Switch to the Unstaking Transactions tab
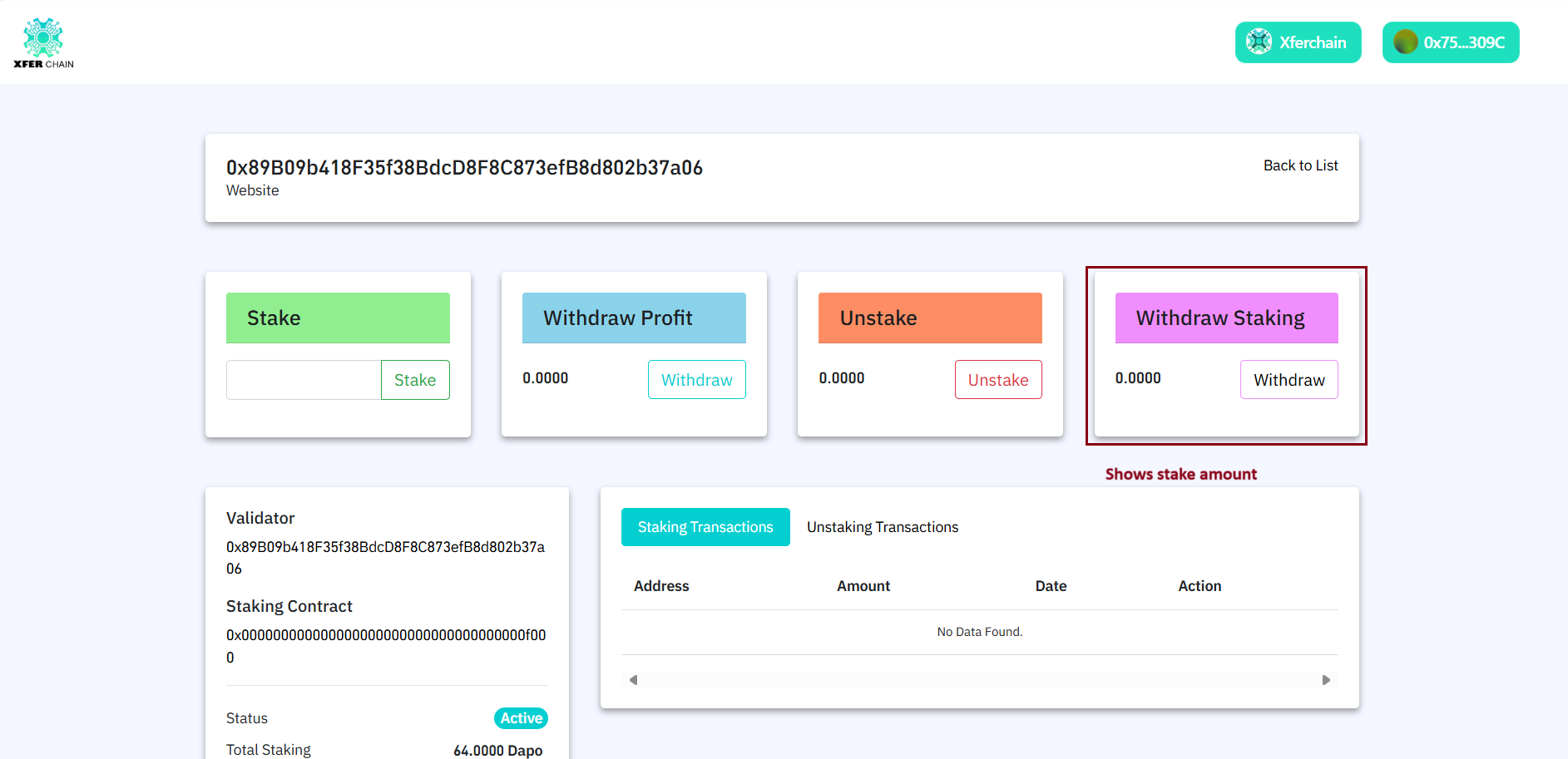 (x=882, y=526)
